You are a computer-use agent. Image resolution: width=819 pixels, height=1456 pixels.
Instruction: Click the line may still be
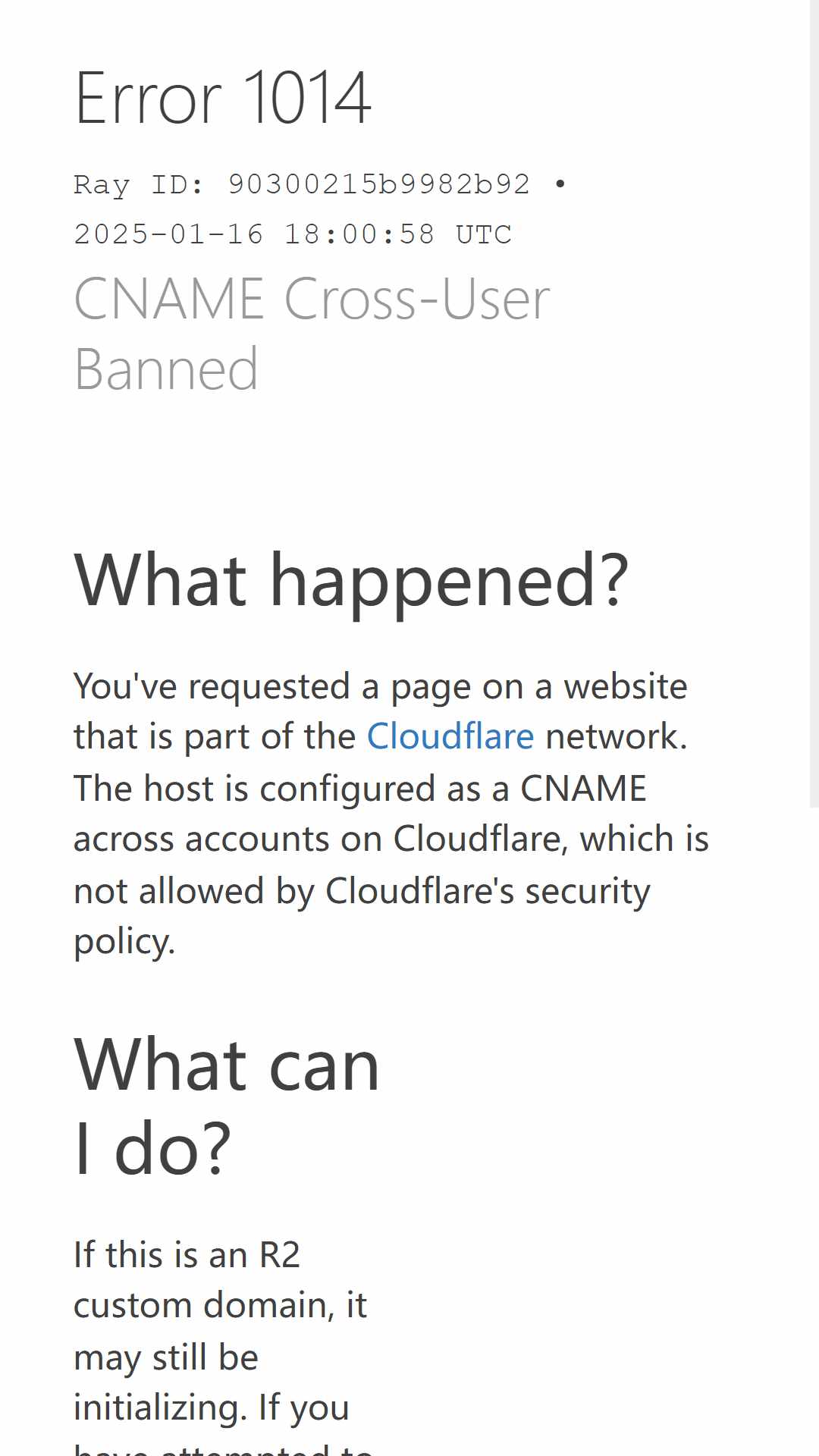tap(166, 1357)
